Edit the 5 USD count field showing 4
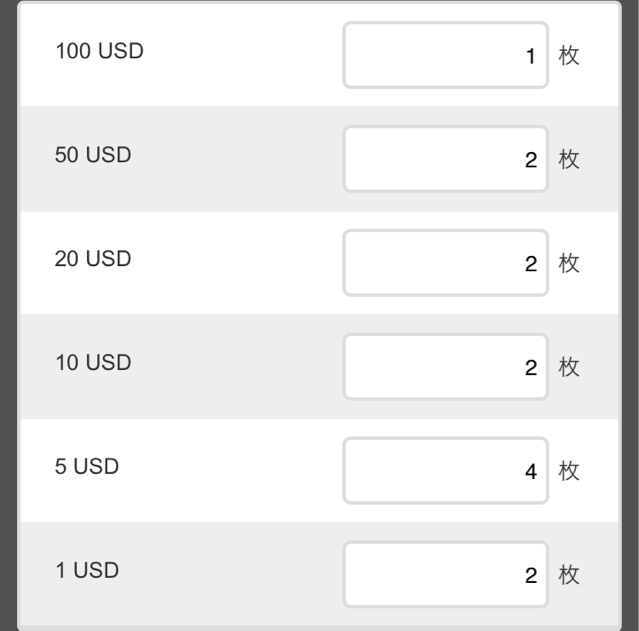639x631 pixels. pos(445,471)
